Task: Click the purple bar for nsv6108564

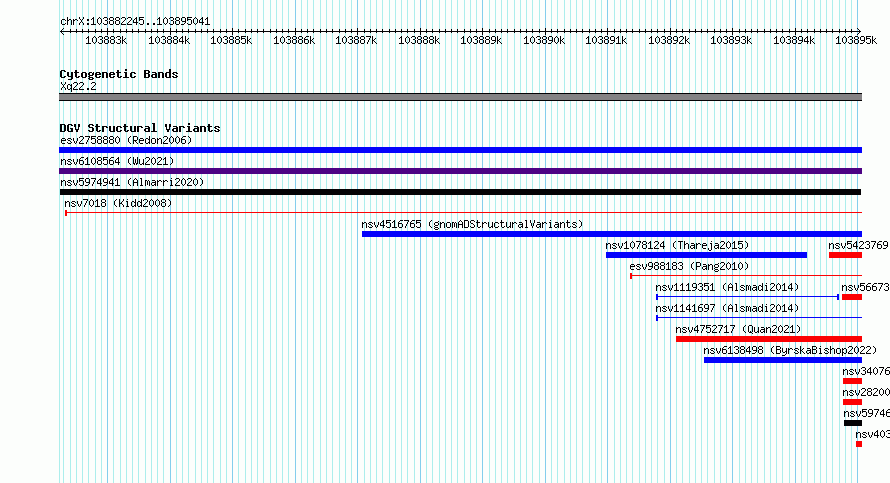Action: pyautogui.click(x=460, y=171)
